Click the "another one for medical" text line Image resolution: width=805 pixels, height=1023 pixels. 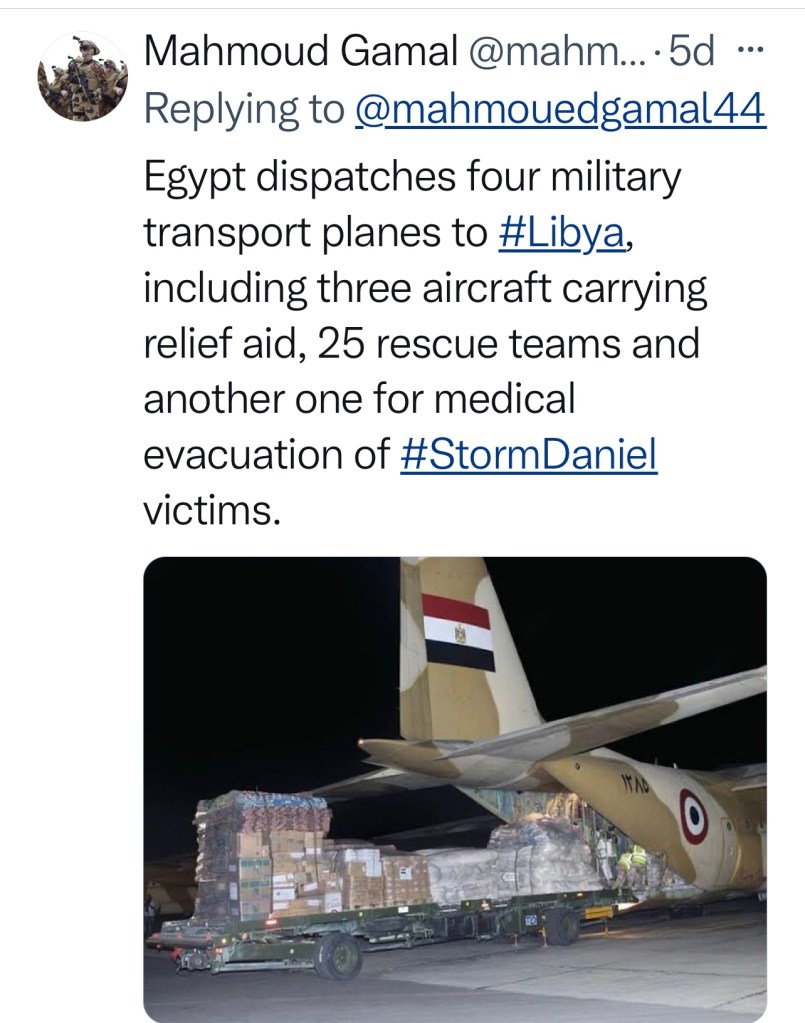[x=360, y=400]
